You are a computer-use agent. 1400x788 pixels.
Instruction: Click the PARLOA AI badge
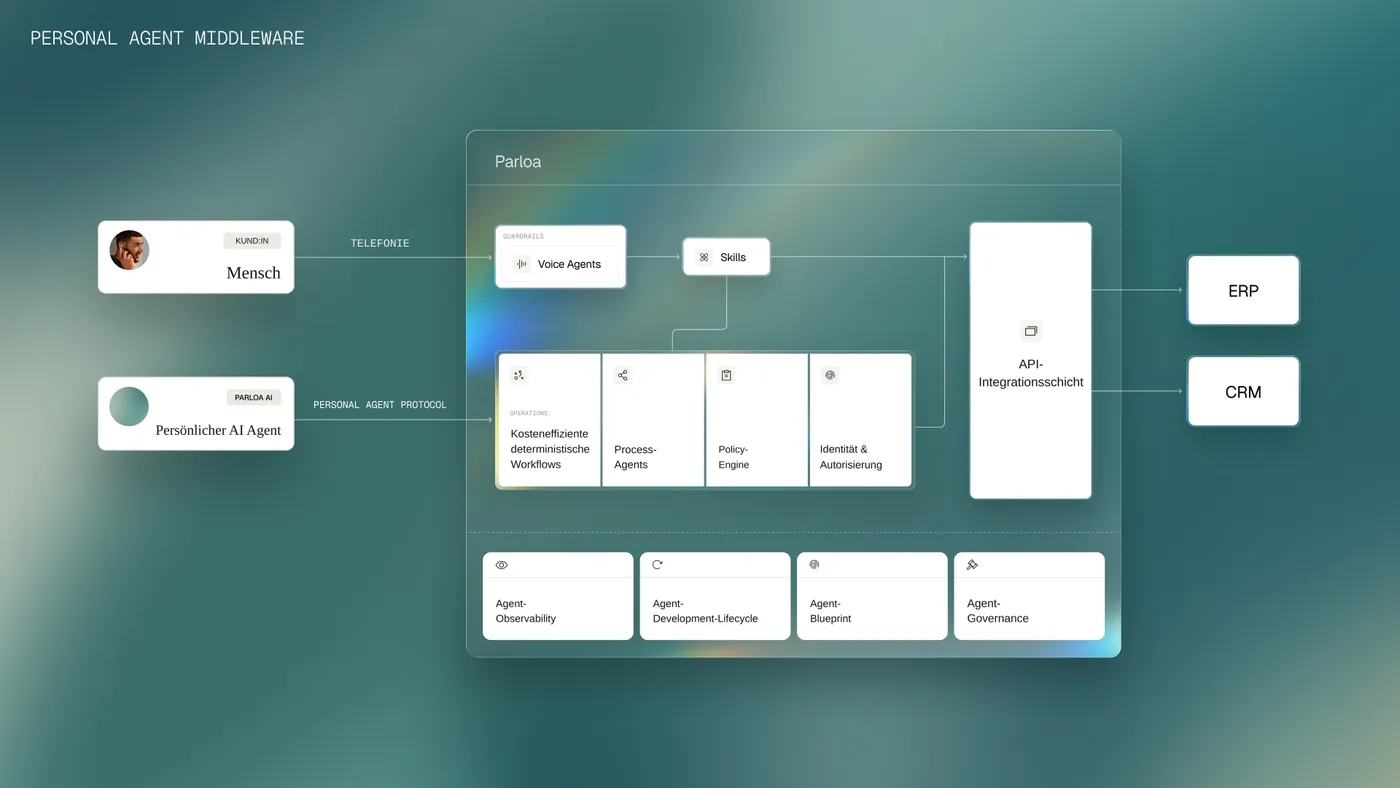(x=254, y=397)
